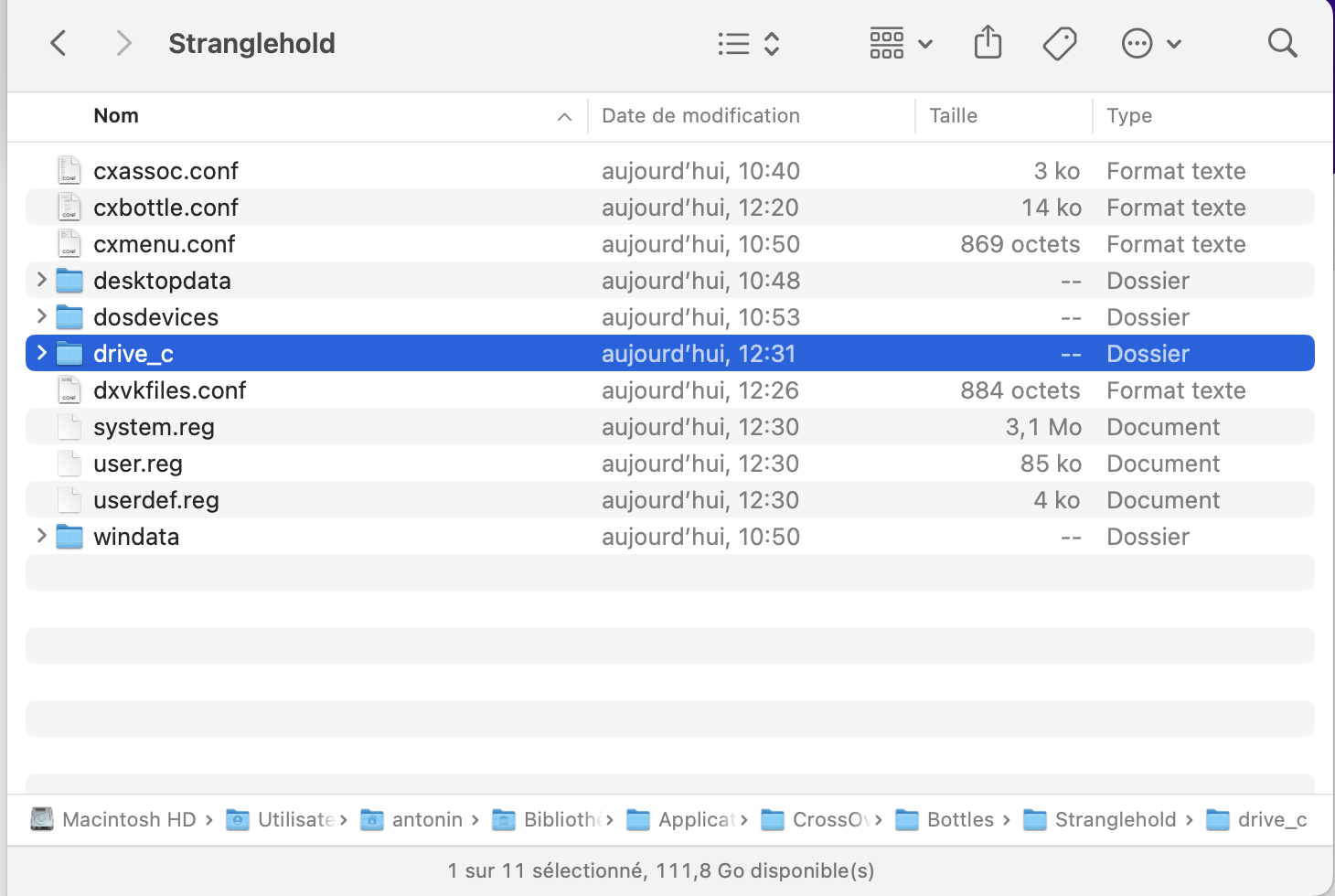Select the cxmenu.conf file name
Screen dimensions: 1335x896
[x=165, y=244]
